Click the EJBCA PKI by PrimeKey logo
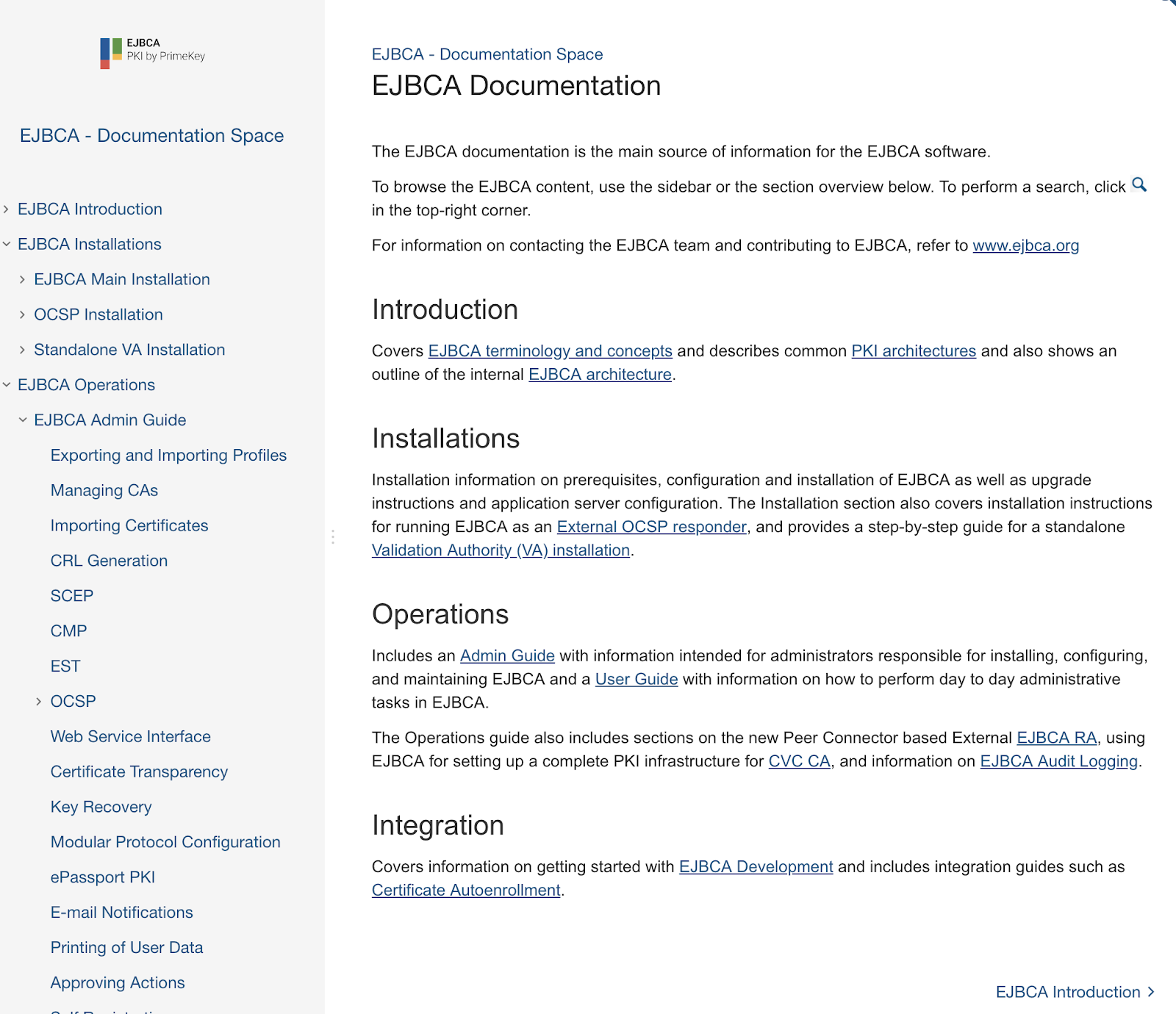This screenshot has width=1176, height=1014. (151, 51)
